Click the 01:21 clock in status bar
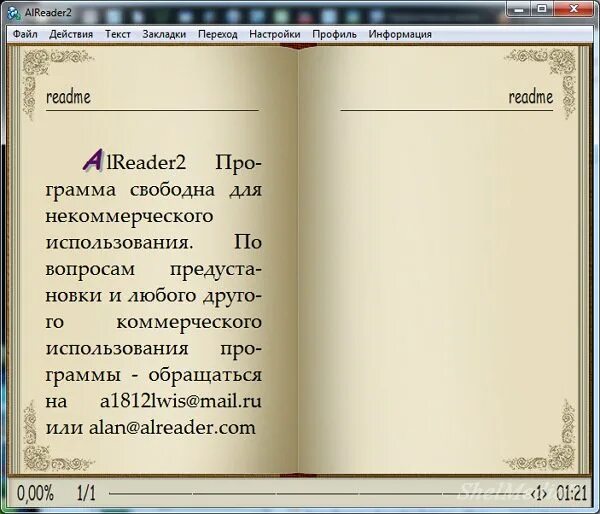 [x=571, y=493]
